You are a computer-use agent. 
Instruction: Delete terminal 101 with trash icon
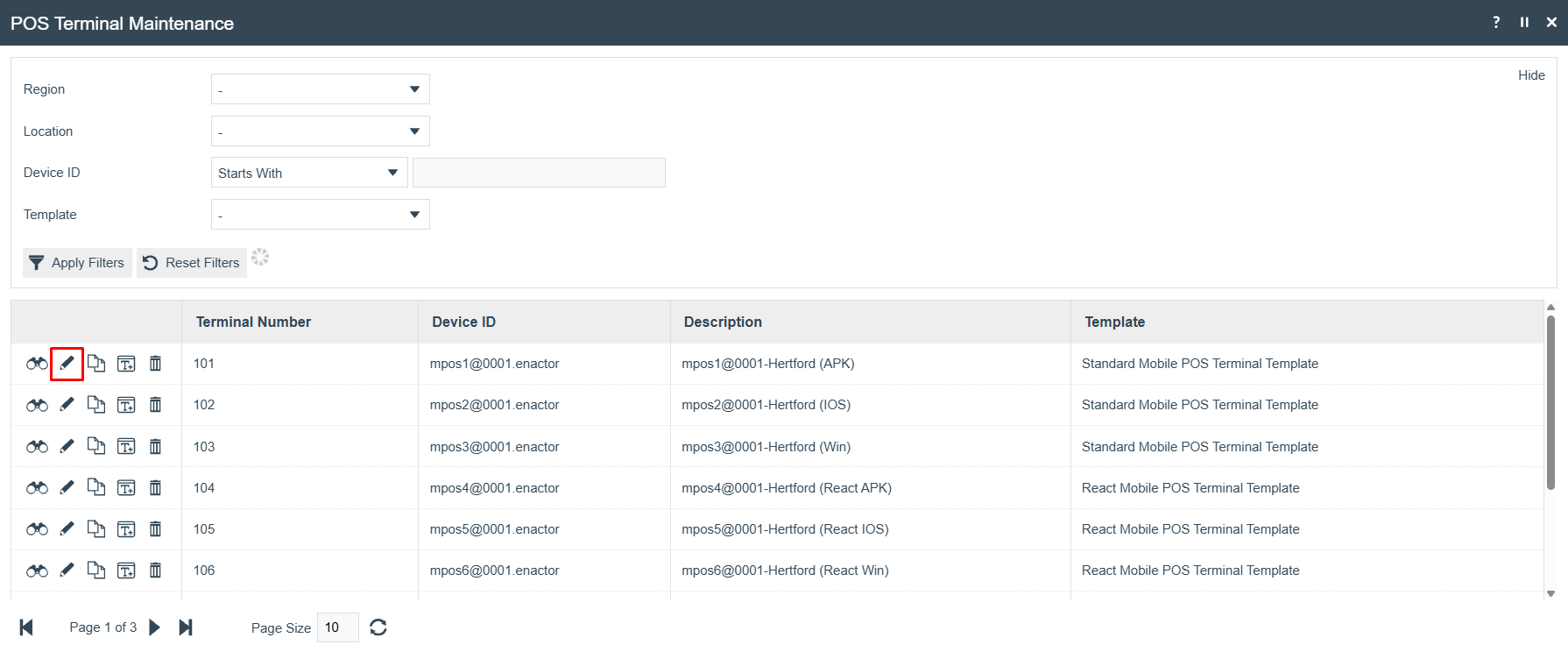155,364
